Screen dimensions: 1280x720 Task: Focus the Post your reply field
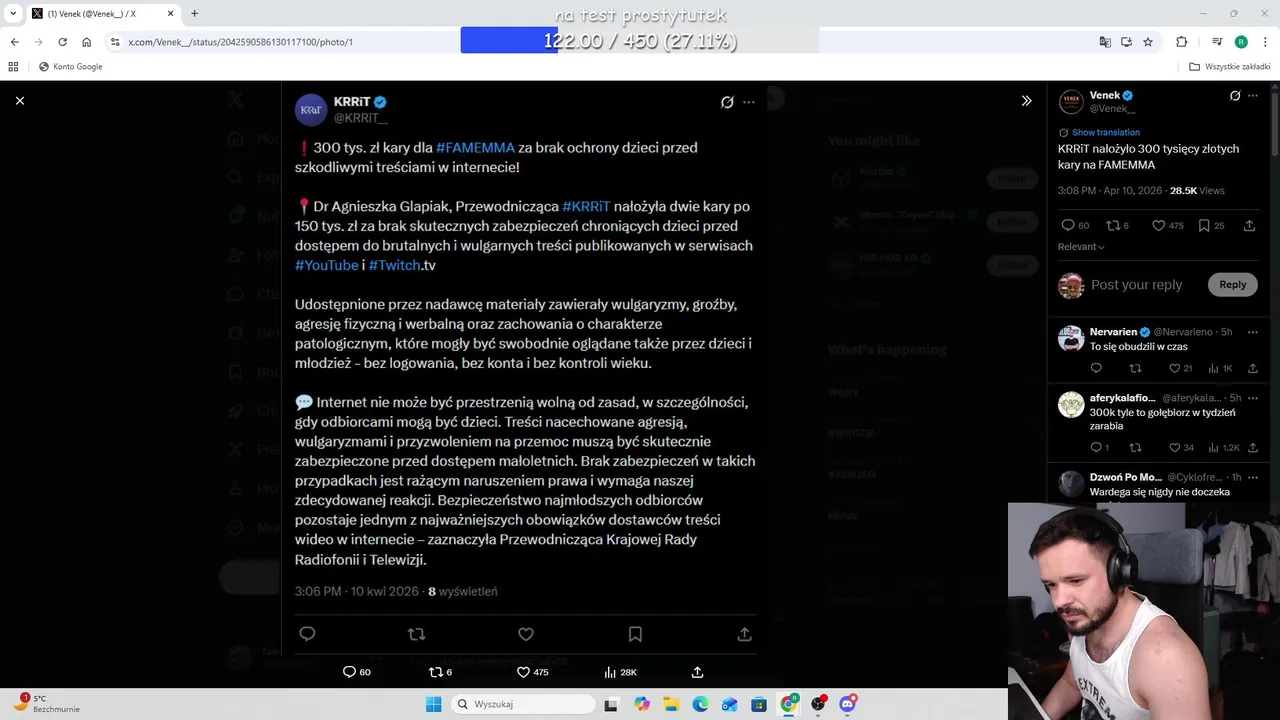click(1136, 285)
